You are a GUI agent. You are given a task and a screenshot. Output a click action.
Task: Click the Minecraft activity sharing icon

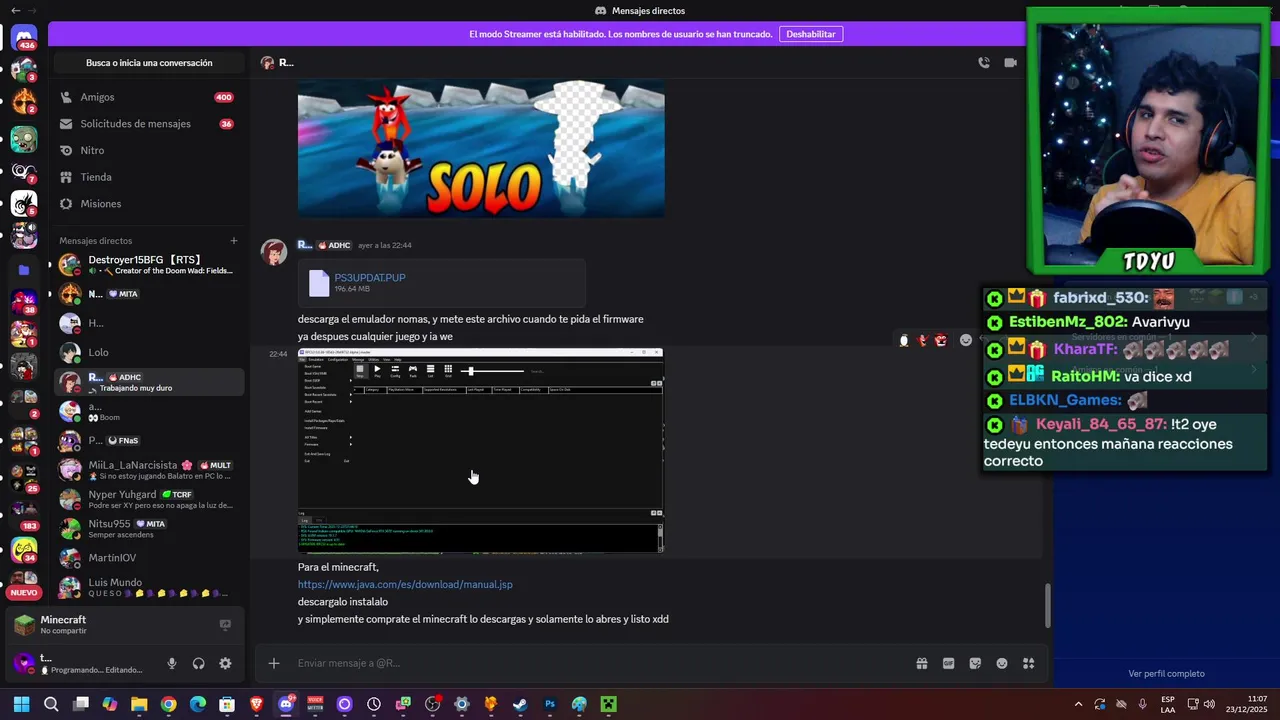(x=225, y=625)
